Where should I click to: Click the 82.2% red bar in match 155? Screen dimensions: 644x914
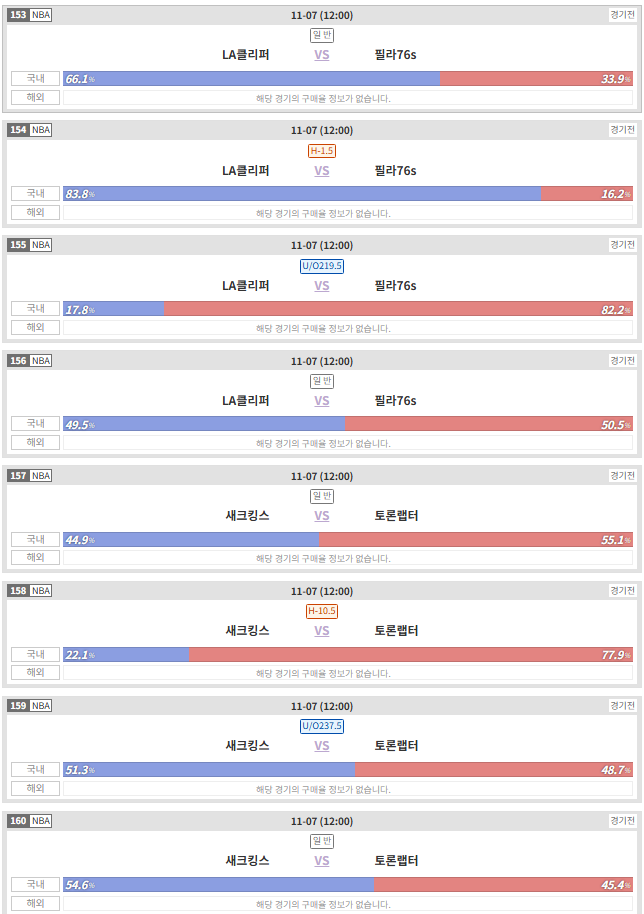399,309
